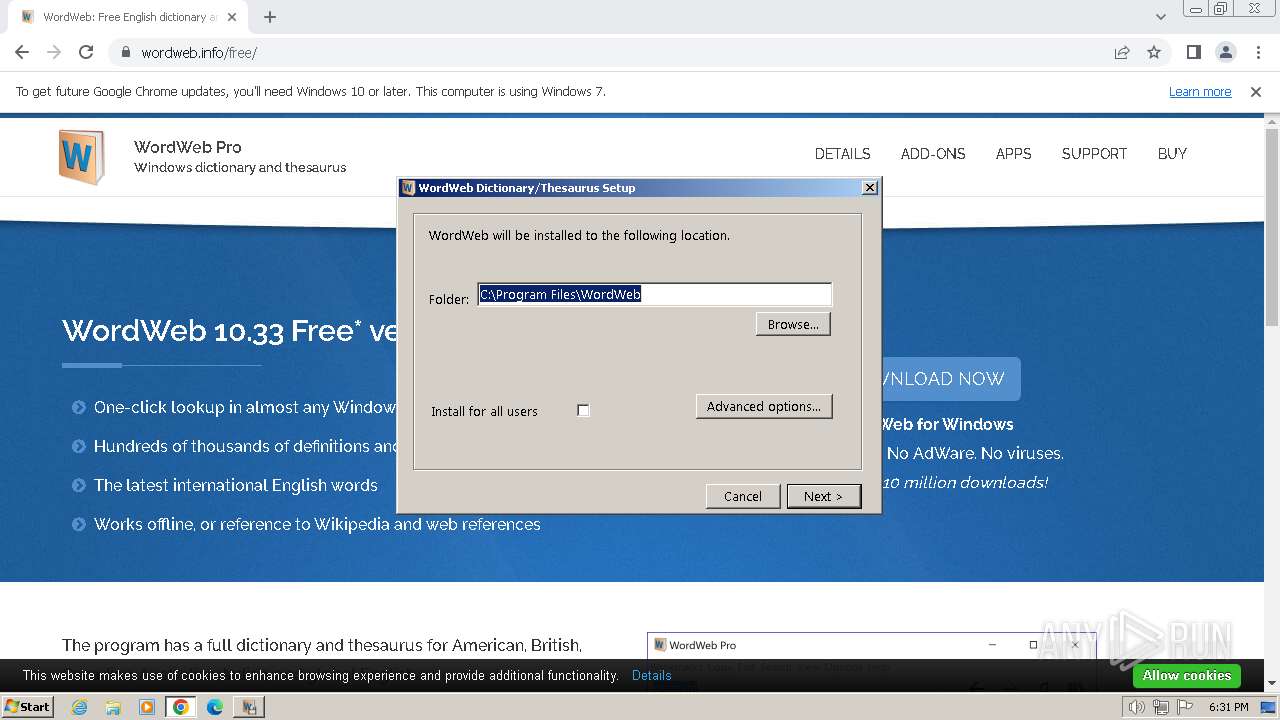The width and height of the screenshot is (1280, 720).
Task: Switch to Chrome in taskbar
Action: pos(181,707)
